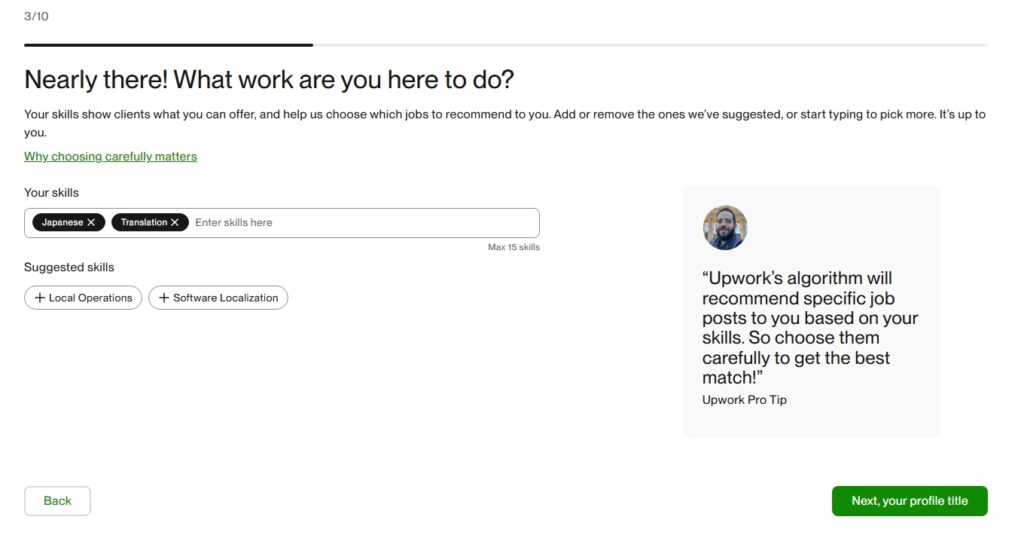Click the Translation skill tag label

[x=144, y=223]
